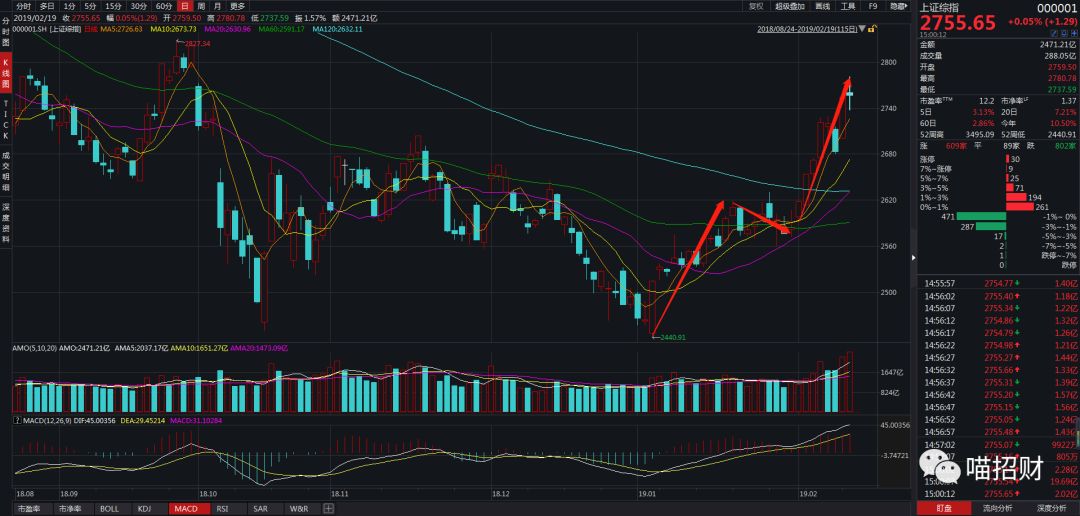Open the date range dropdown triangle
The height and width of the screenshot is (516, 1080).
coord(862,30)
